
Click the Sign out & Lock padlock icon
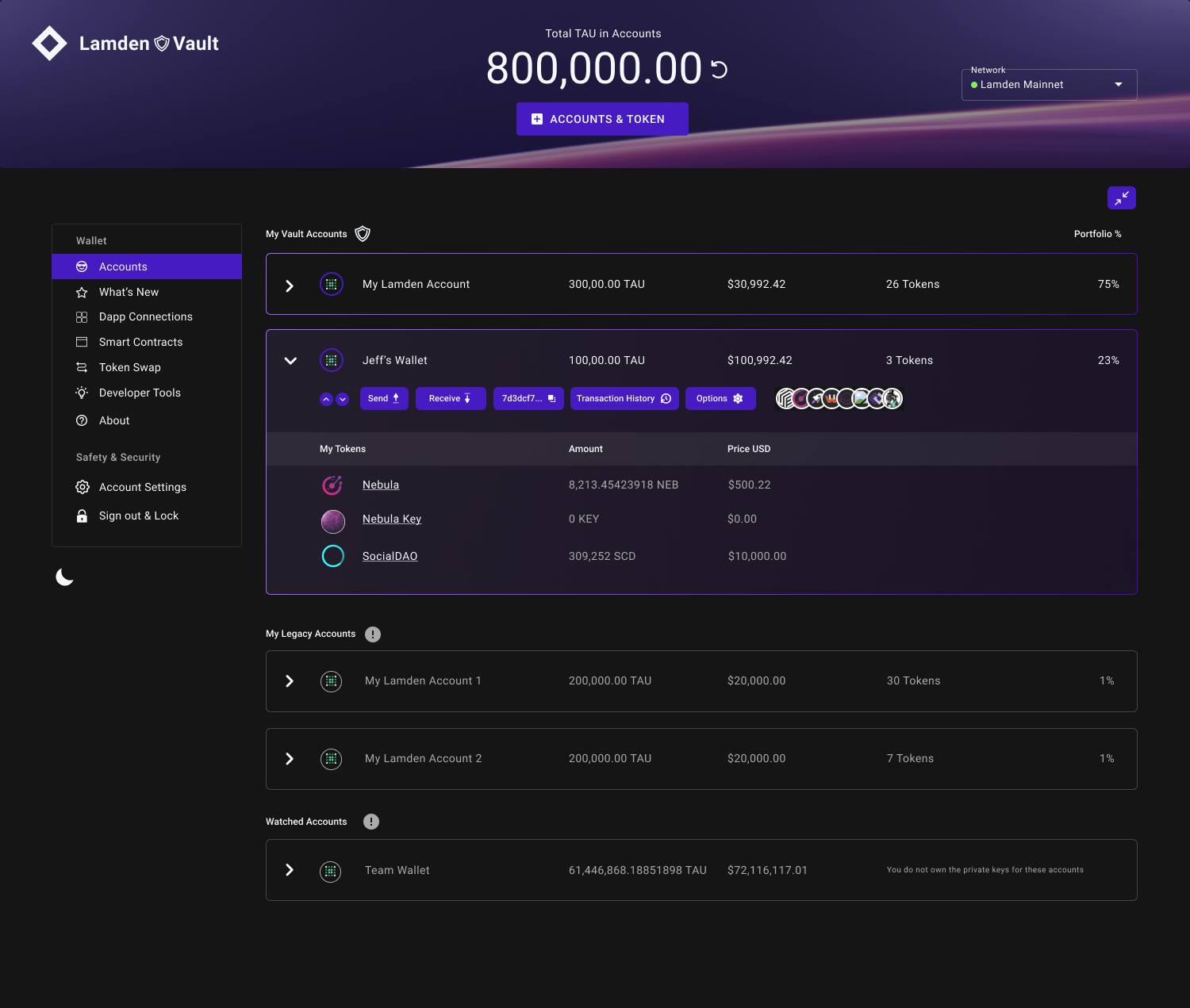pos(82,515)
